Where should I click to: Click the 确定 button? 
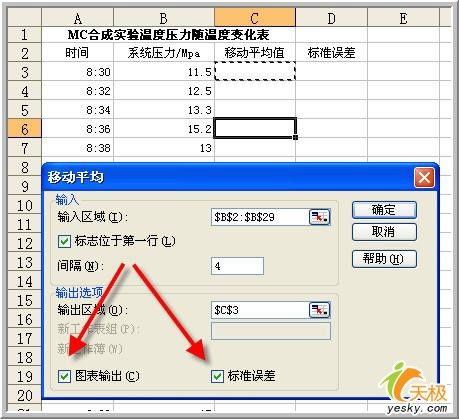(x=384, y=210)
